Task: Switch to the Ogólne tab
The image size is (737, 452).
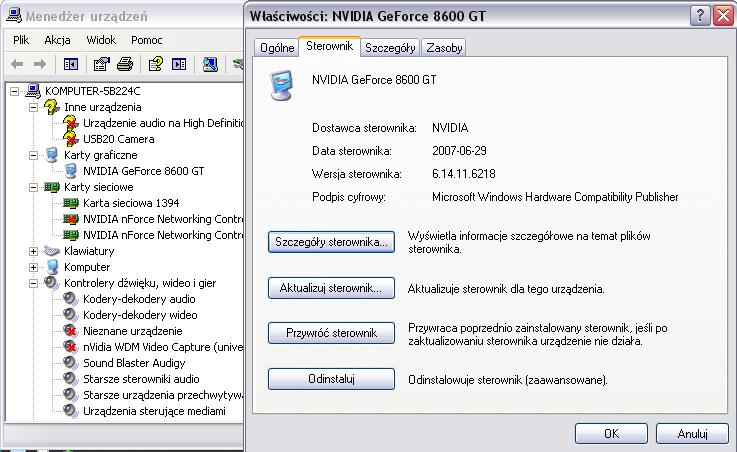Action: click(x=277, y=48)
